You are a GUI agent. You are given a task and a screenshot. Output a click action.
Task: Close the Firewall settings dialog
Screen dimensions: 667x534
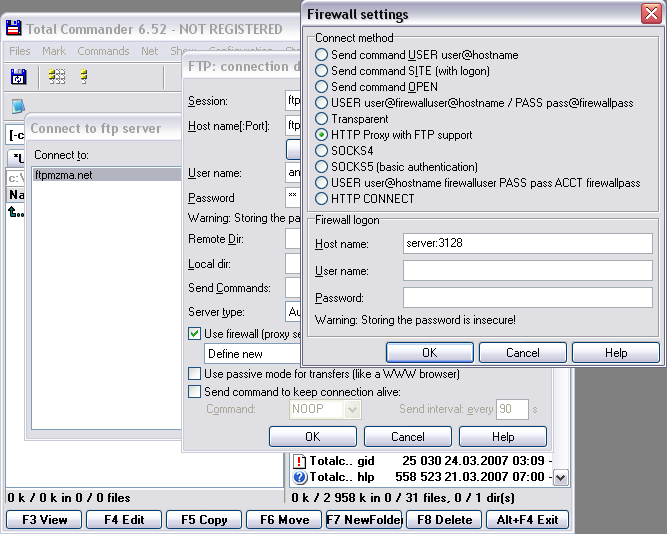click(x=651, y=14)
